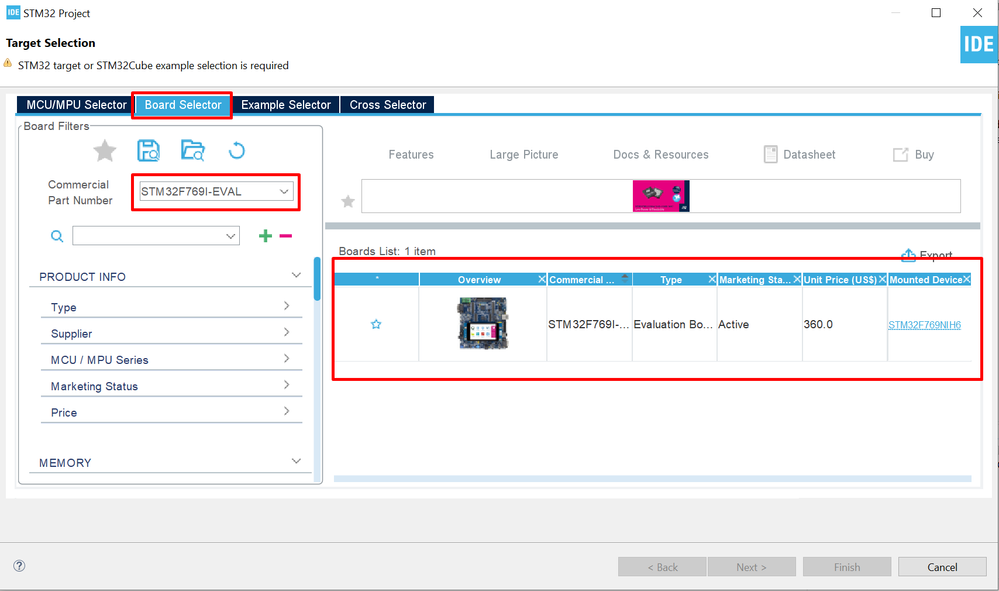Show the Features view

[x=411, y=154]
